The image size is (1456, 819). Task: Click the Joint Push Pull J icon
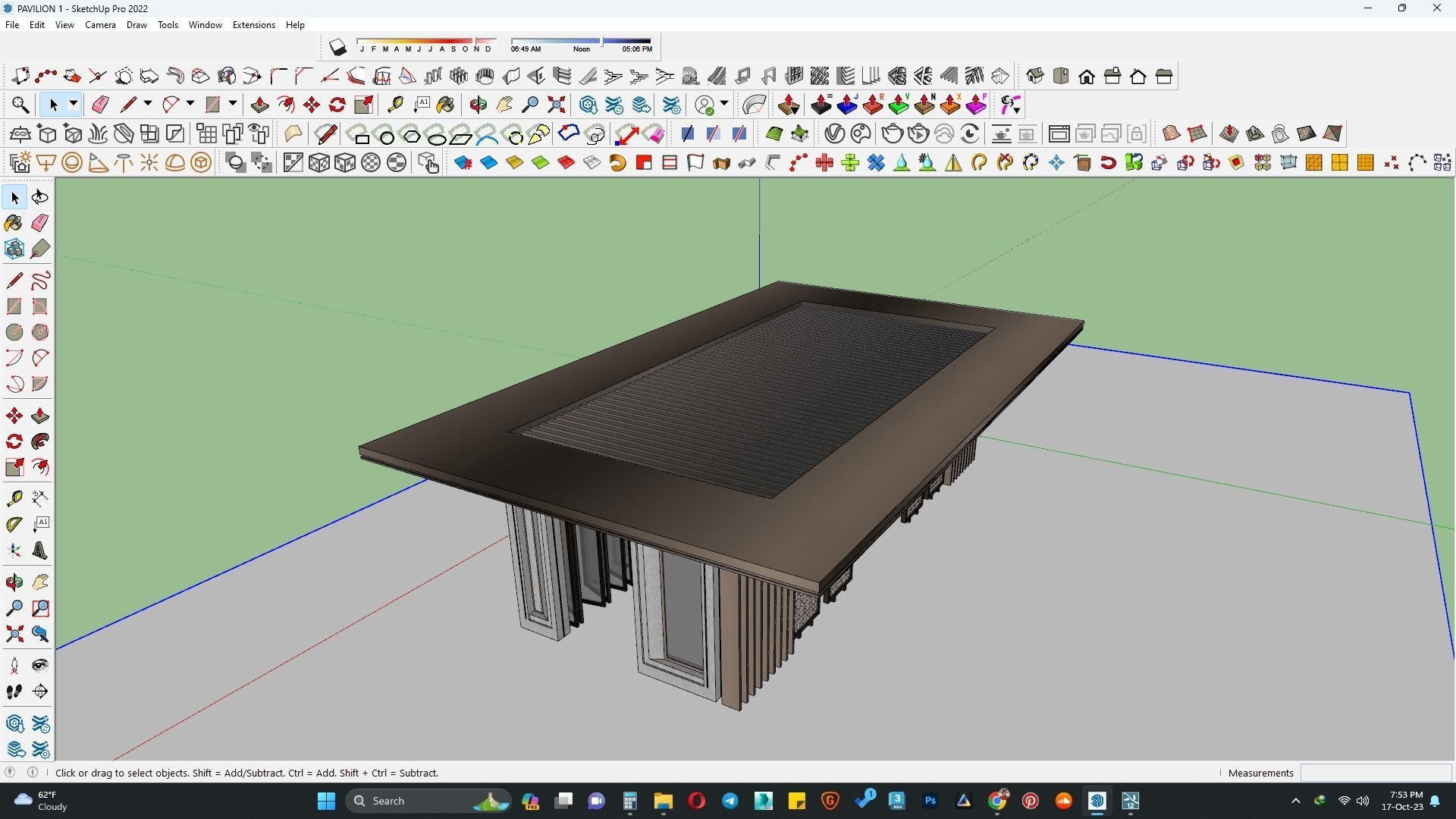pyautogui.click(x=847, y=105)
